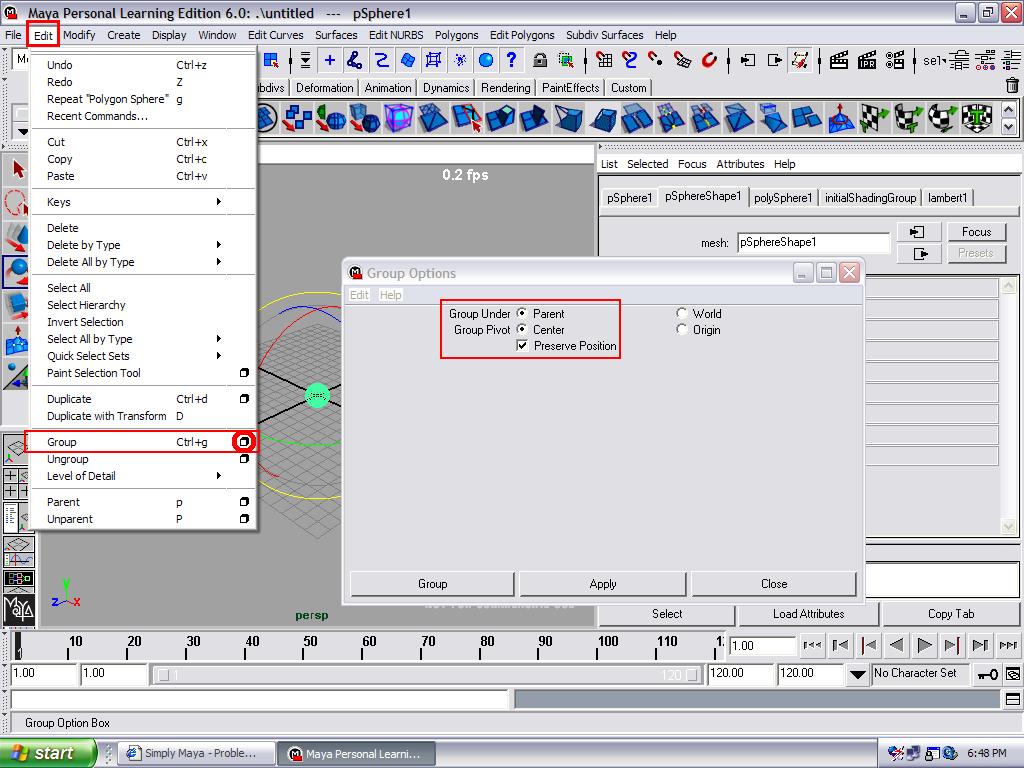Click the Load Attributes button
Image resolution: width=1024 pixels, height=768 pixels.
coord(808,614)
